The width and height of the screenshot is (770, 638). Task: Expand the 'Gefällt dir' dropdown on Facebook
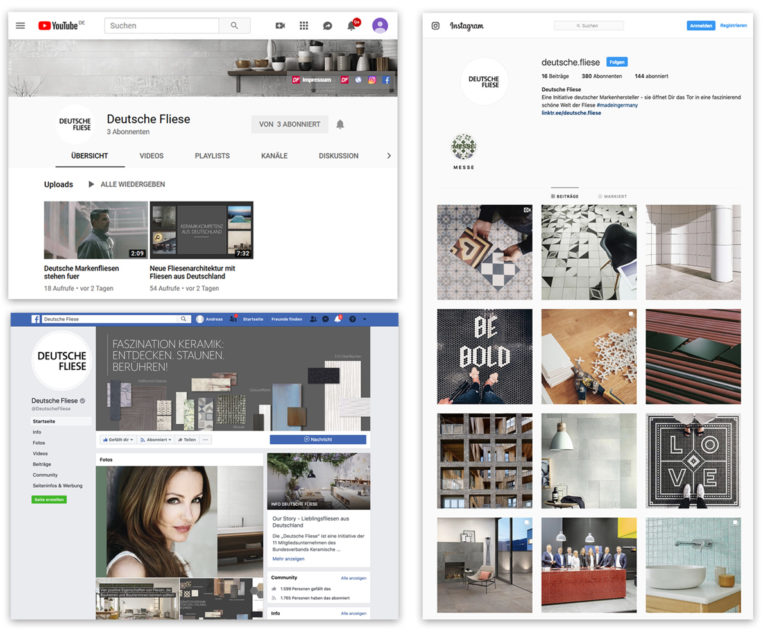tap(118, 440)
